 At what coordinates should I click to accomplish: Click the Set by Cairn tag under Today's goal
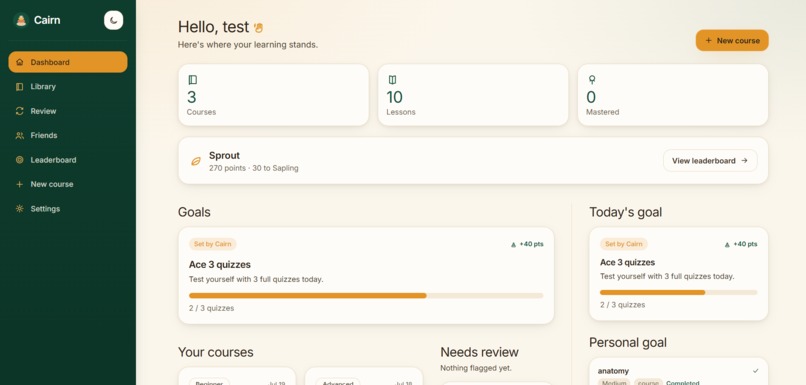(624, 244)
